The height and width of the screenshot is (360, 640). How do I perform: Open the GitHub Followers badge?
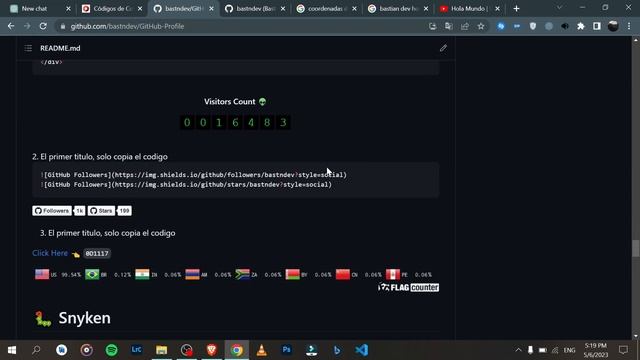pos(52,211)
